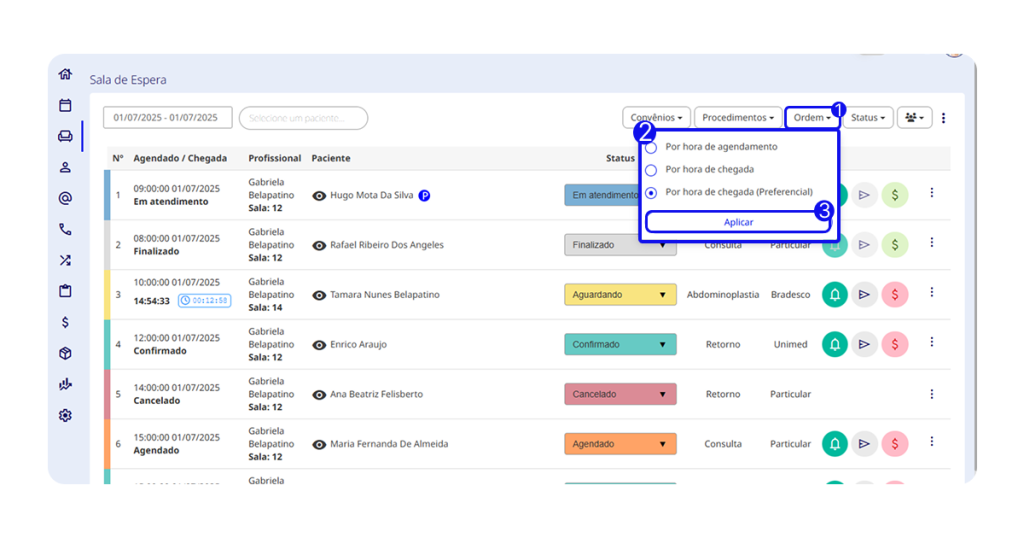Click the Abdominoplastia procedure text
Viewport: 1024px width, 538px height.
(x=723, y=294)
